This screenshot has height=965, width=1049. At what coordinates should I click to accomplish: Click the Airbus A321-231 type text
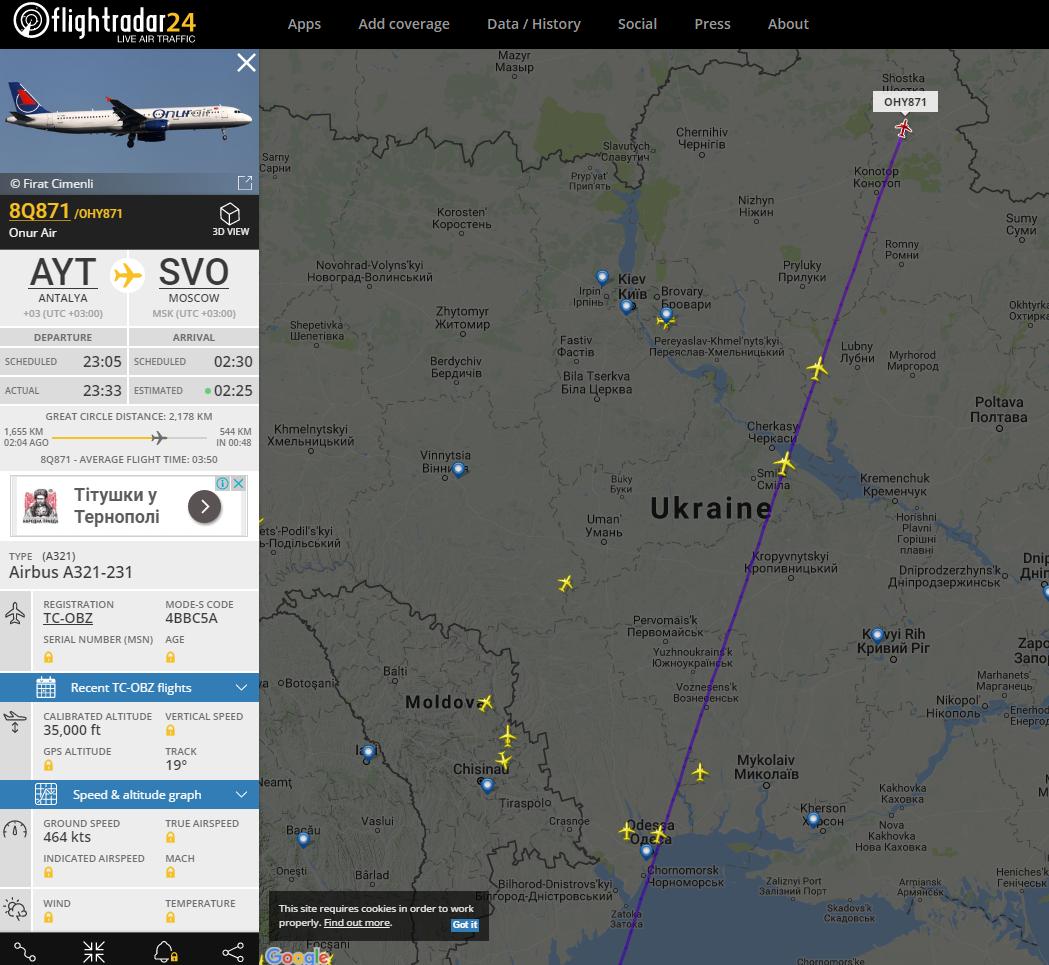pyautogui.click(x=70, y=572)
